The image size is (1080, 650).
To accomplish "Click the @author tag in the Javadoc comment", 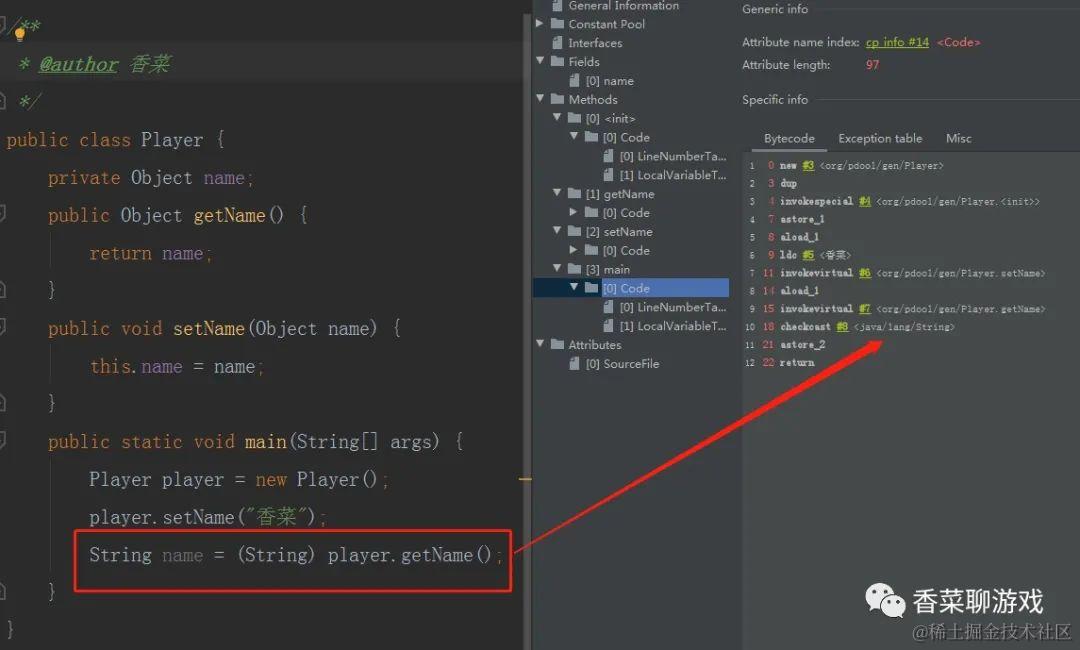I will click(78, 64).
